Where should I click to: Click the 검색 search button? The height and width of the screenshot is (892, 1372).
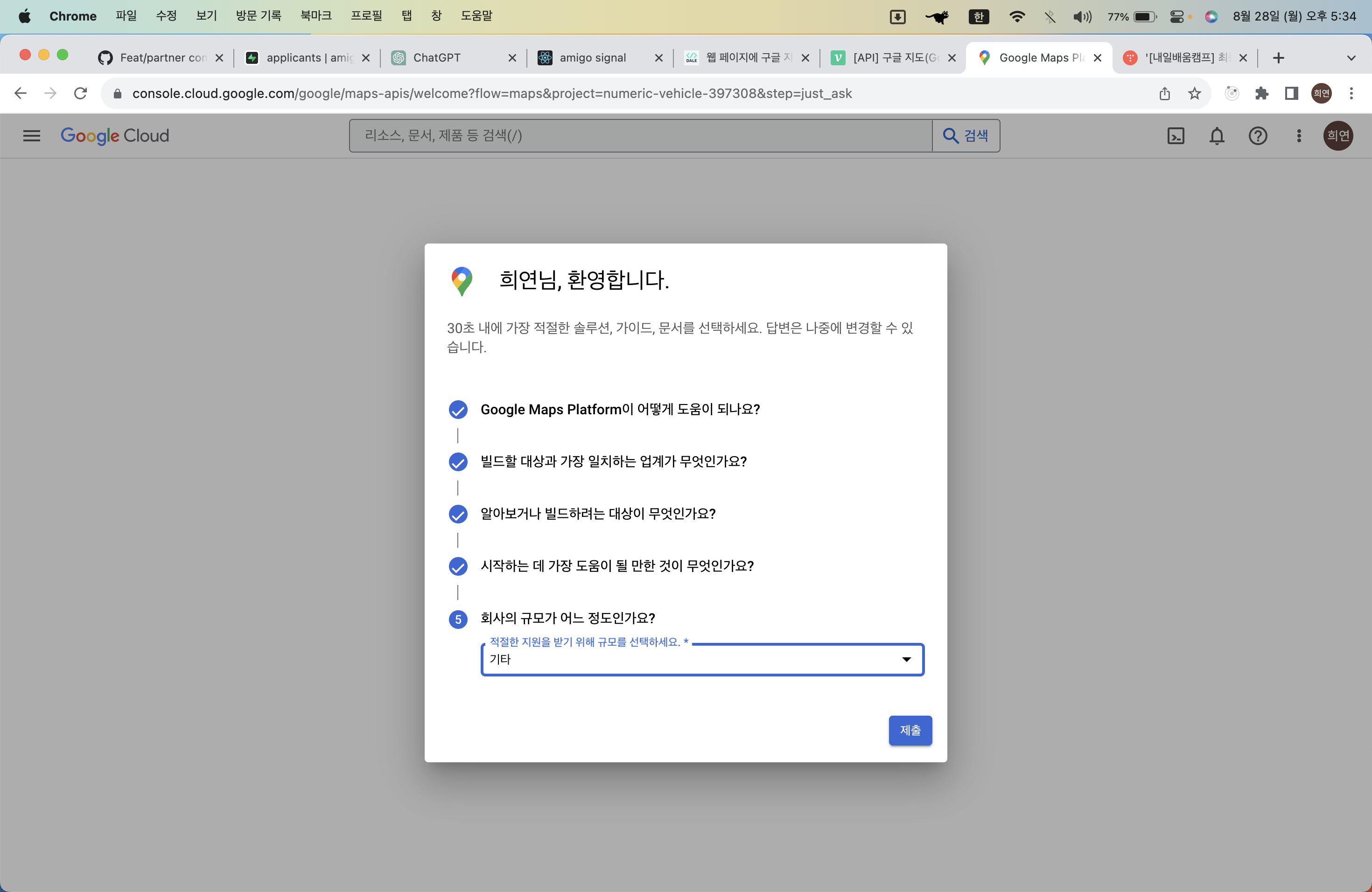click(x=966, y=135)
